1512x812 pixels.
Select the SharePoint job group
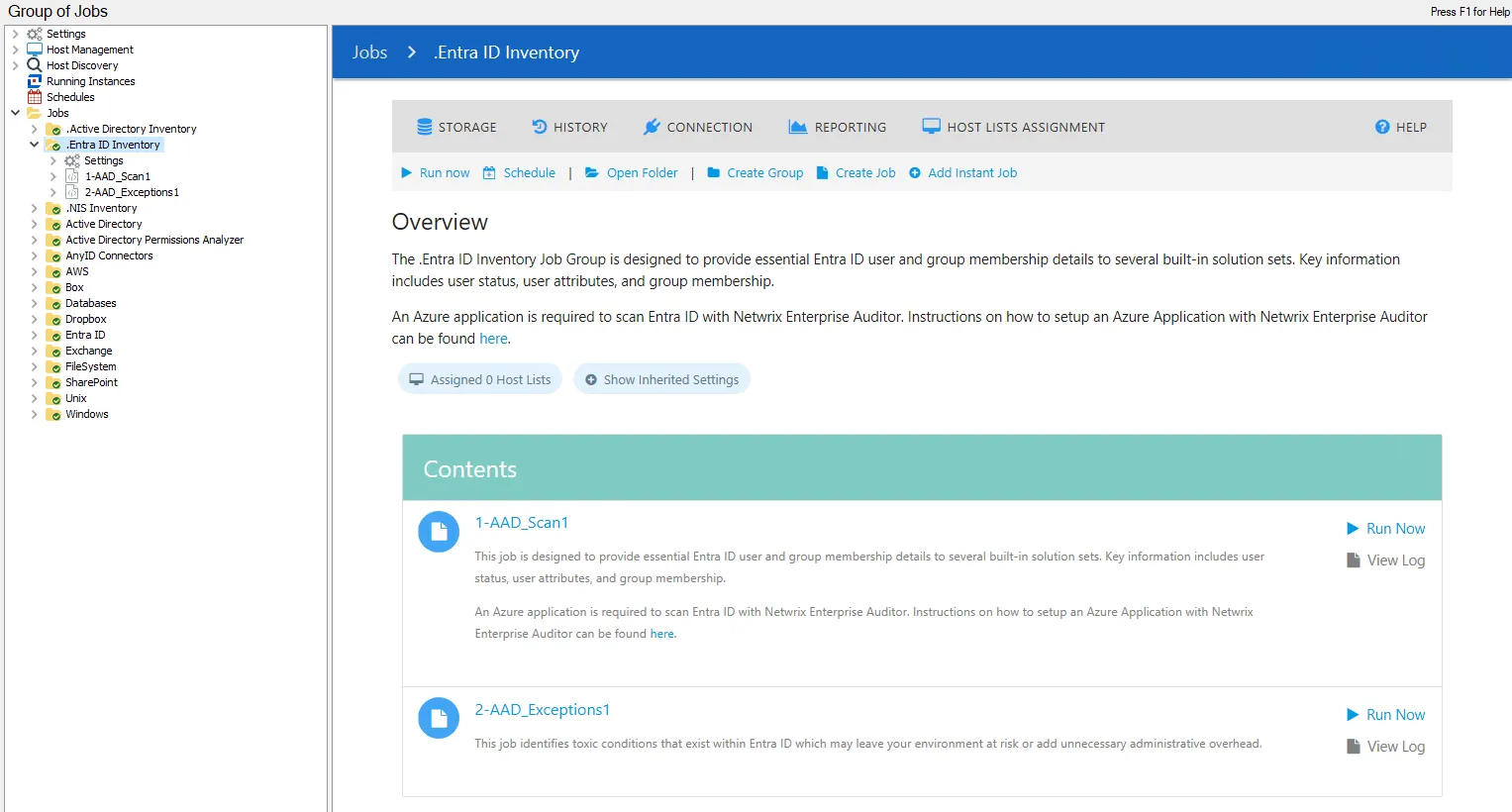[x=91, y=382]
